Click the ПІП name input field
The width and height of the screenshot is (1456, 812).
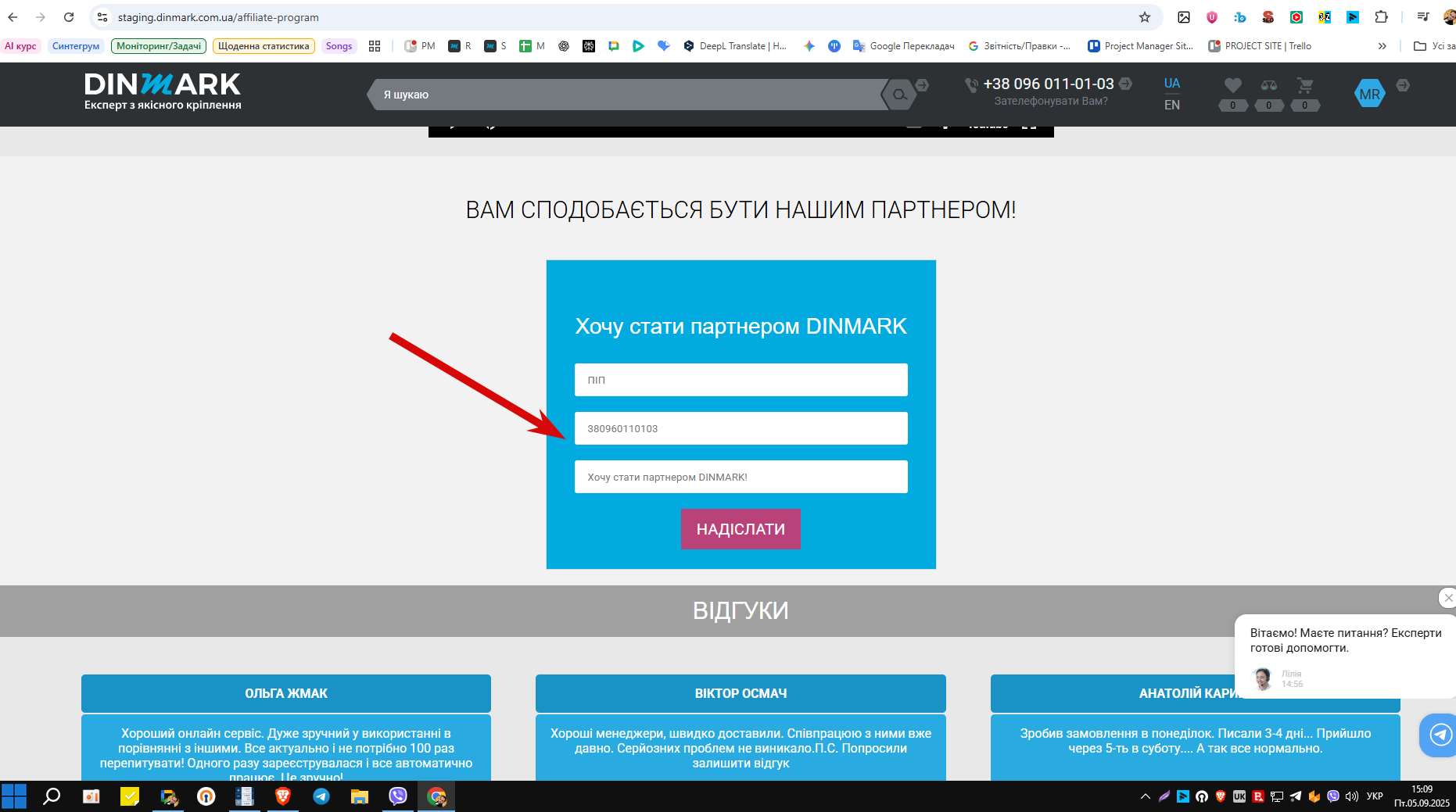click(741, 380)
